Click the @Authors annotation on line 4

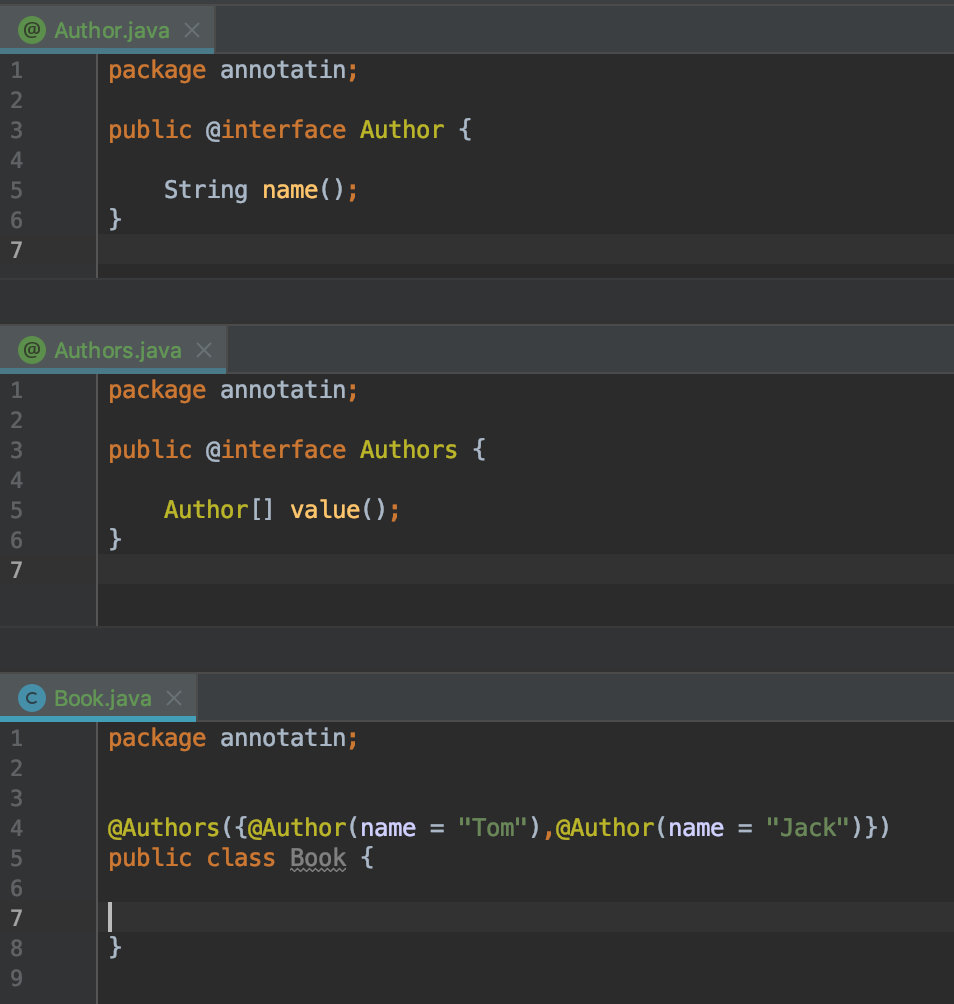point(163,827)
